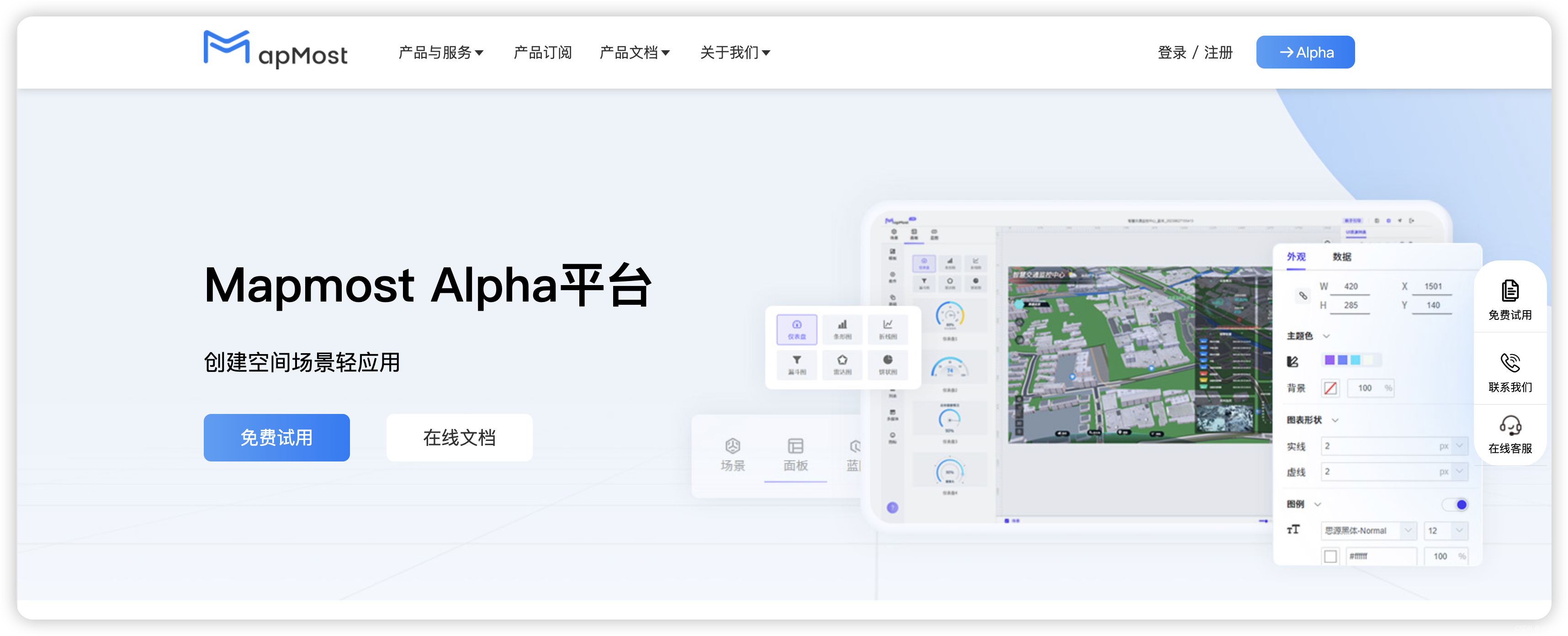Viewport: 1568px width, 636px height.
Task: Select the 折线图 line chart icon
Action: pyautogui.click(x=887, y=329)
